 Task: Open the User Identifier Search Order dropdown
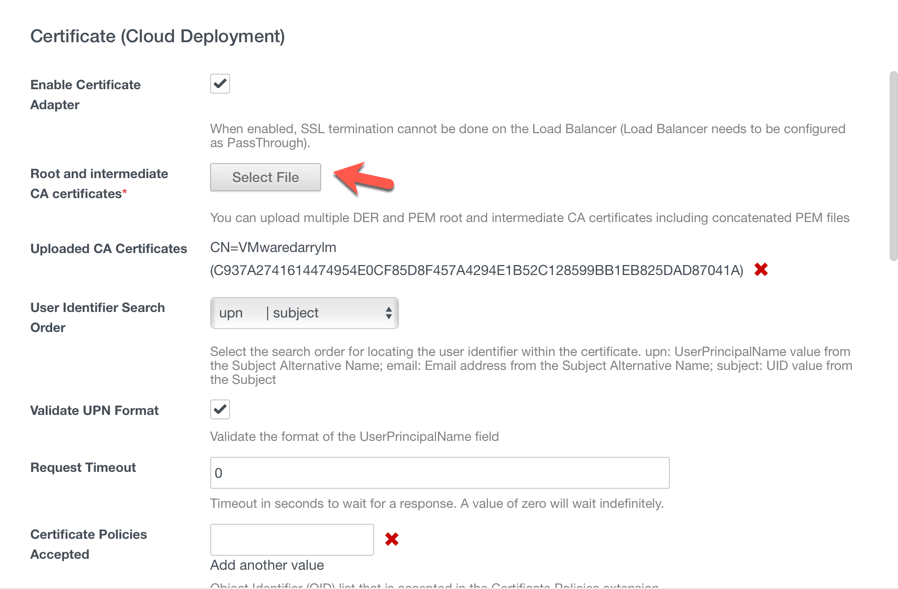(304, 313)
